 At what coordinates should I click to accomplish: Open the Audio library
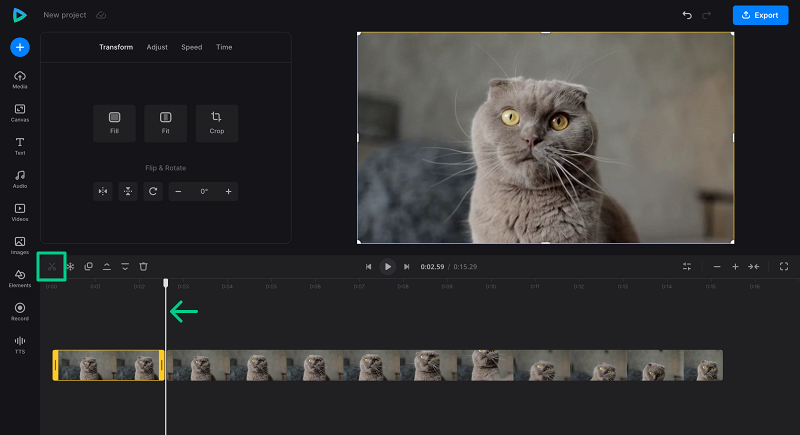[x=20, y=180]
